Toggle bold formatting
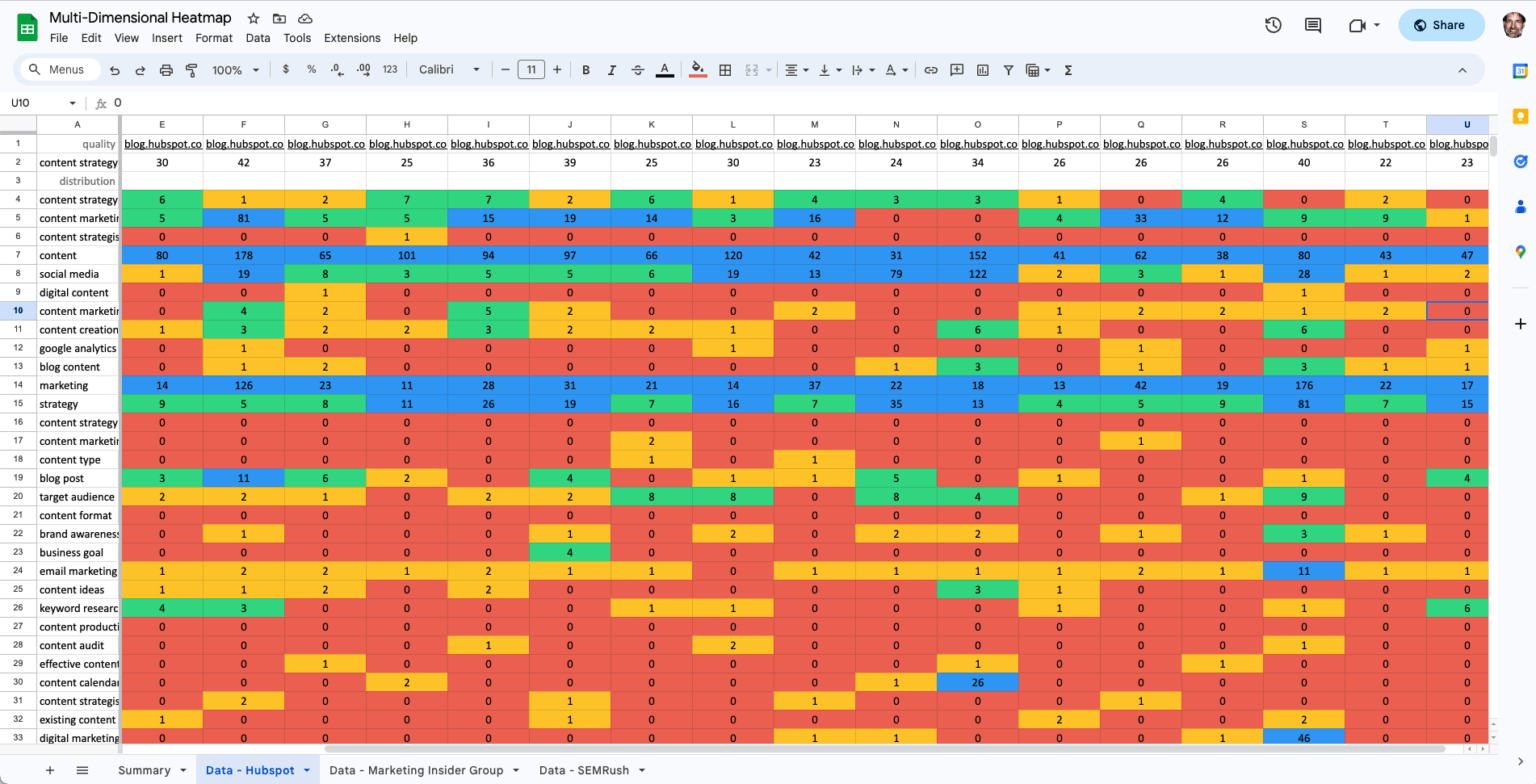This screenshot has height=784, width=1536. click(x=586, y=70)
